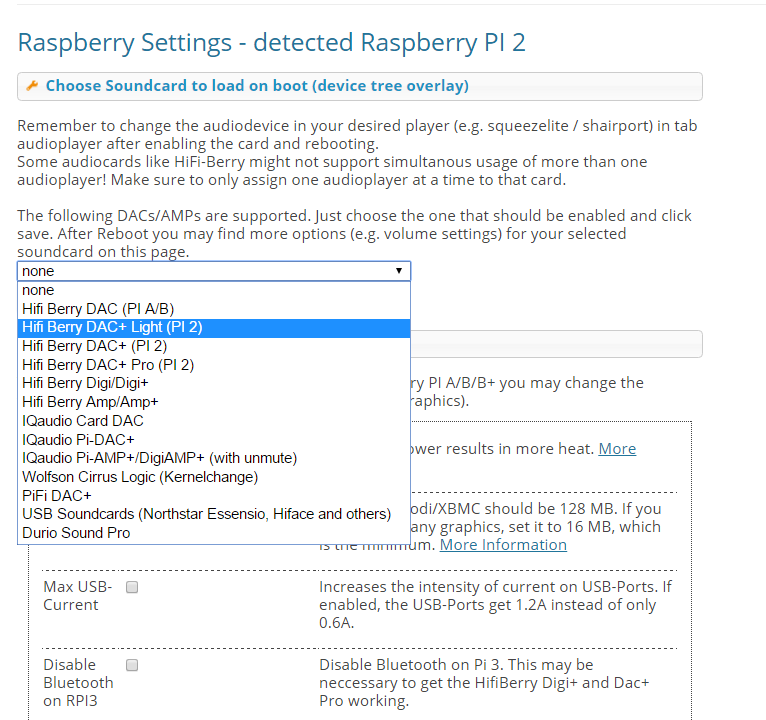
Task: Click the collapsed section header behind the dropdown
Action: coord(556,344)
